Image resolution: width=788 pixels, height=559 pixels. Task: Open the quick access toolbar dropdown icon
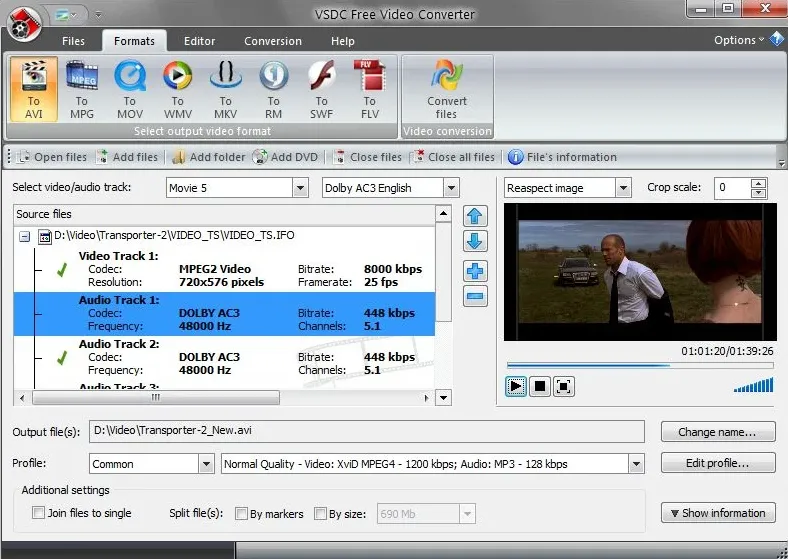[x=98, y=15]
